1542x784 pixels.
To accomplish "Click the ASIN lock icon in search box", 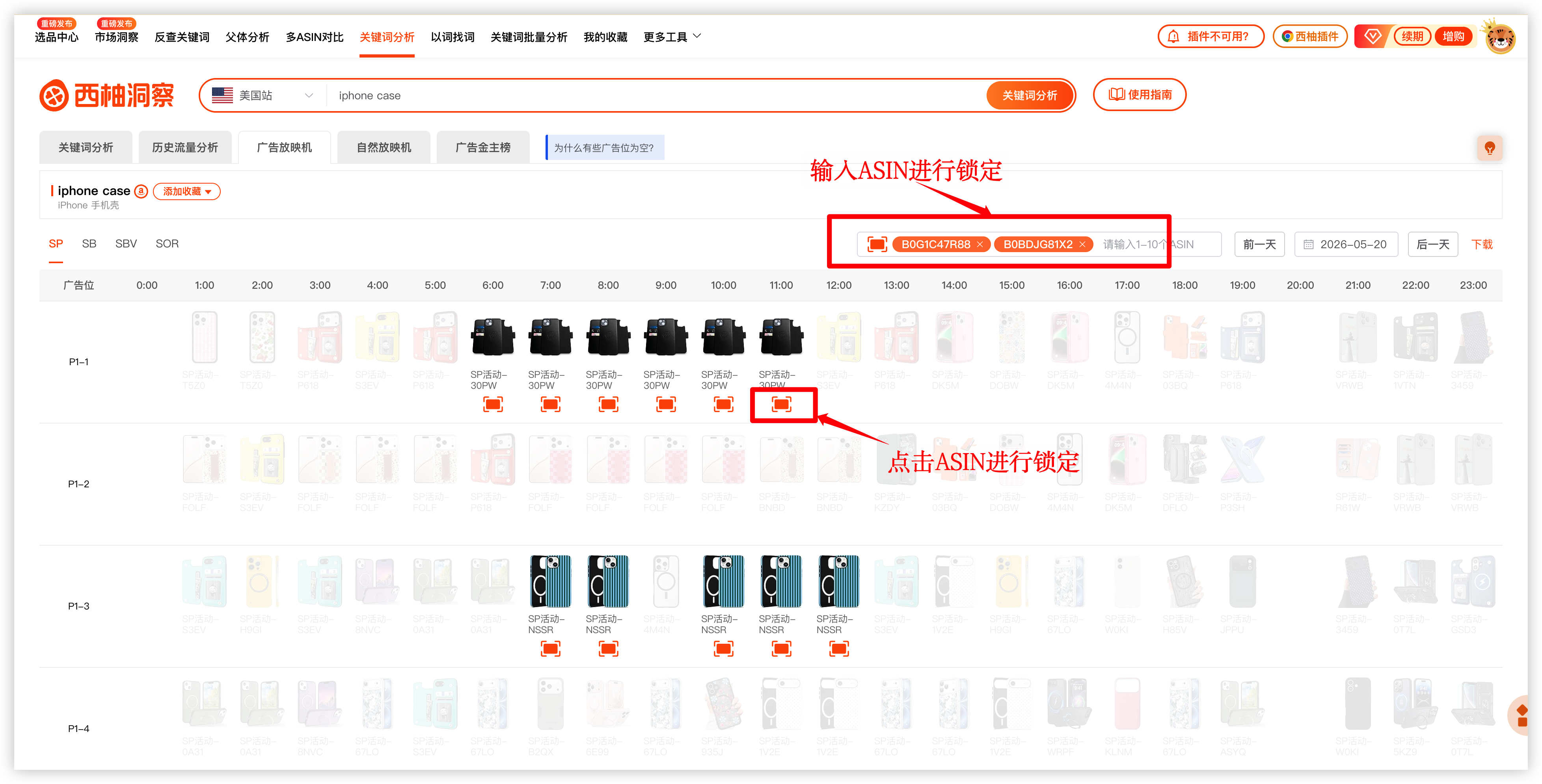I will [x=877, y=244].
